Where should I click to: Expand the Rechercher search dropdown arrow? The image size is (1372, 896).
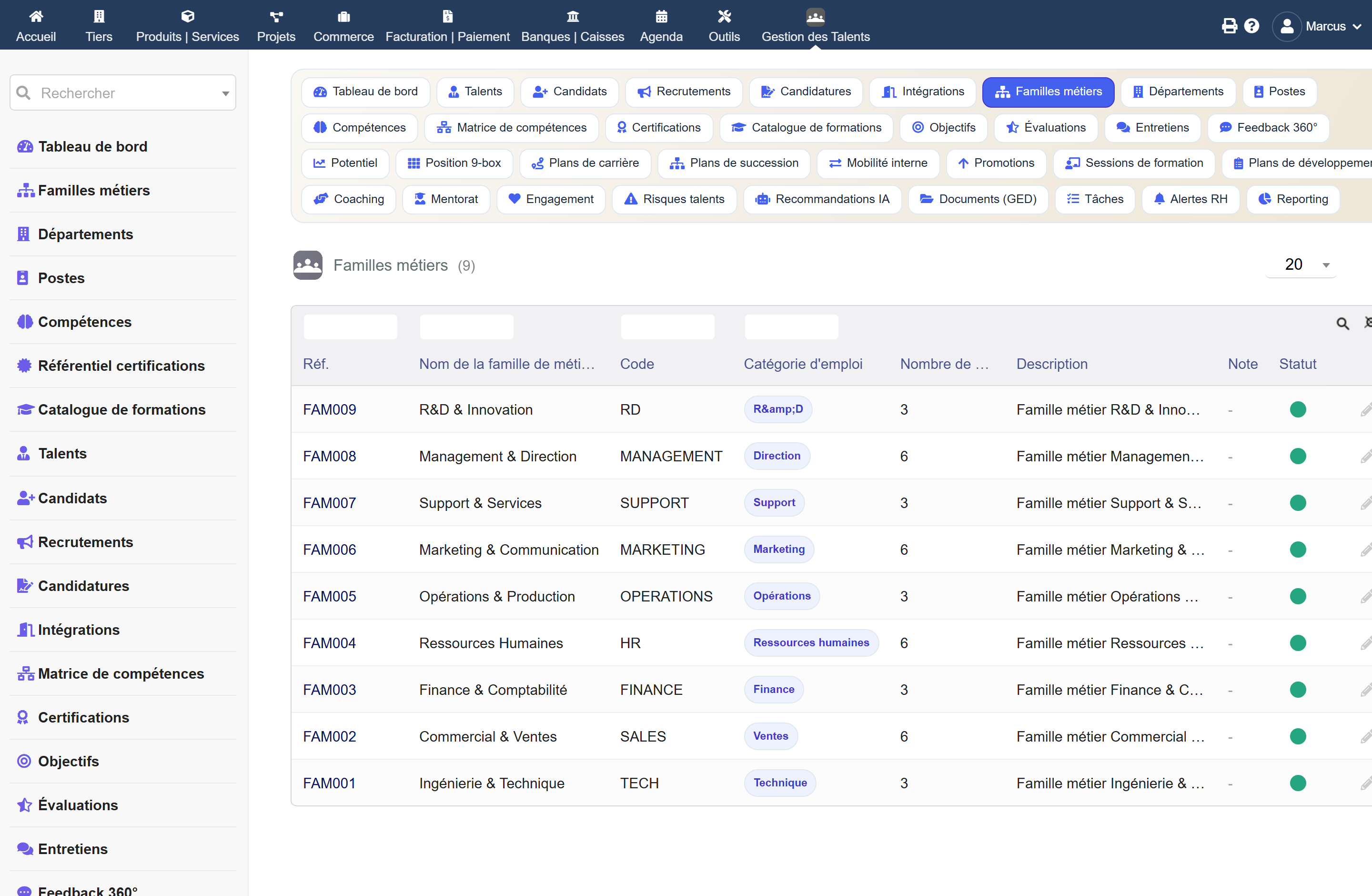225,93
